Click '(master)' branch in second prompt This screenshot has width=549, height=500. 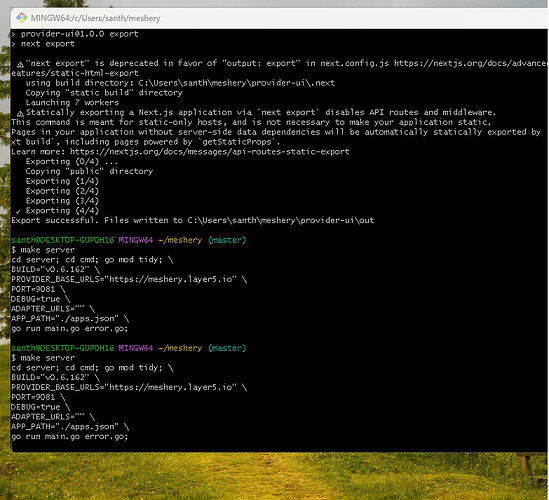click(x=227, y=348)
